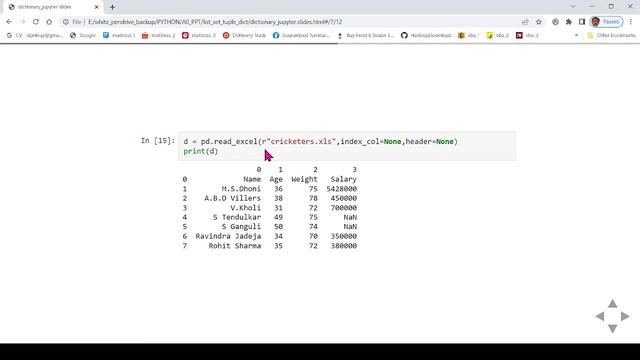This screenshot has height=360, width=640.
Task: Go back to the previous page
Action: click(9, 22)
